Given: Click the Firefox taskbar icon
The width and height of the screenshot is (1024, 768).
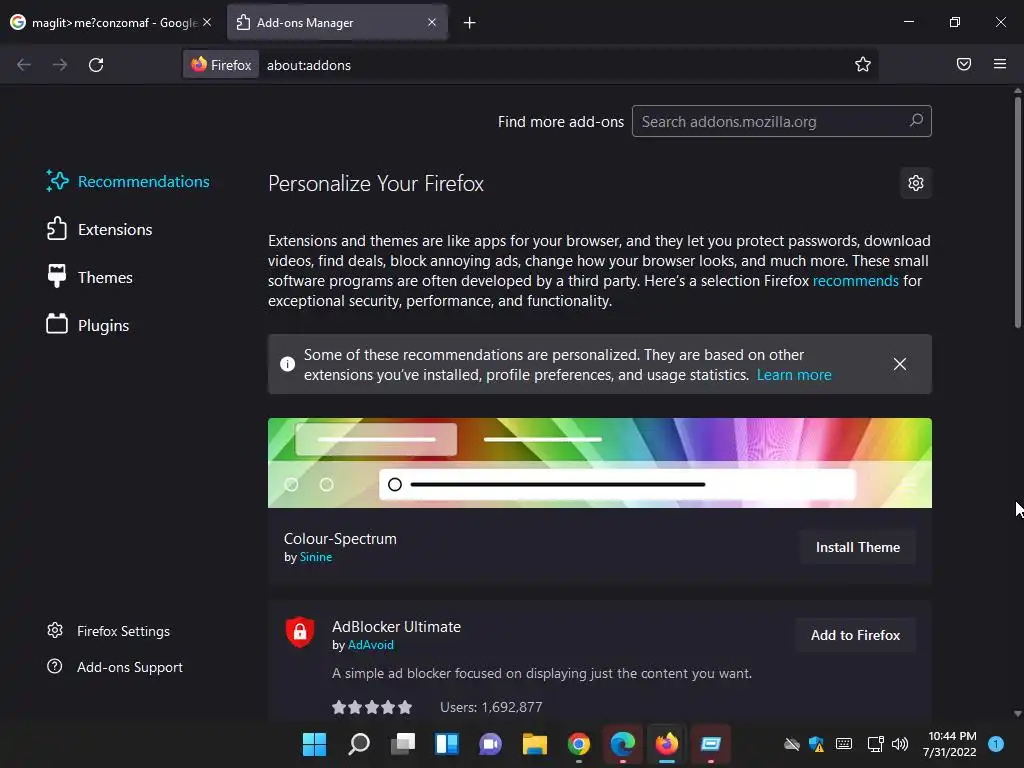Looking at the screenshot, I should 666,744.
